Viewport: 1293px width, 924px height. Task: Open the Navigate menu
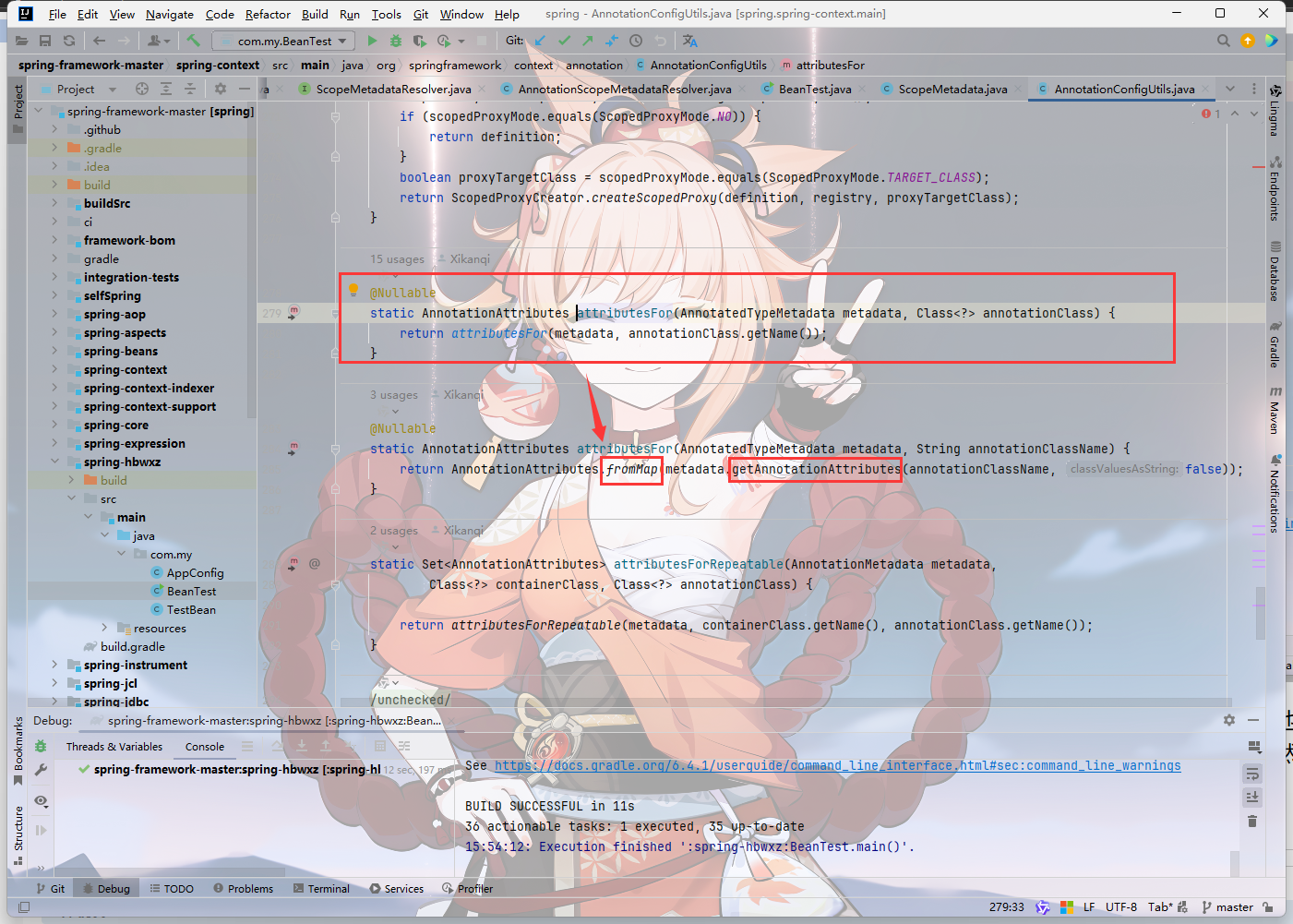170,14
